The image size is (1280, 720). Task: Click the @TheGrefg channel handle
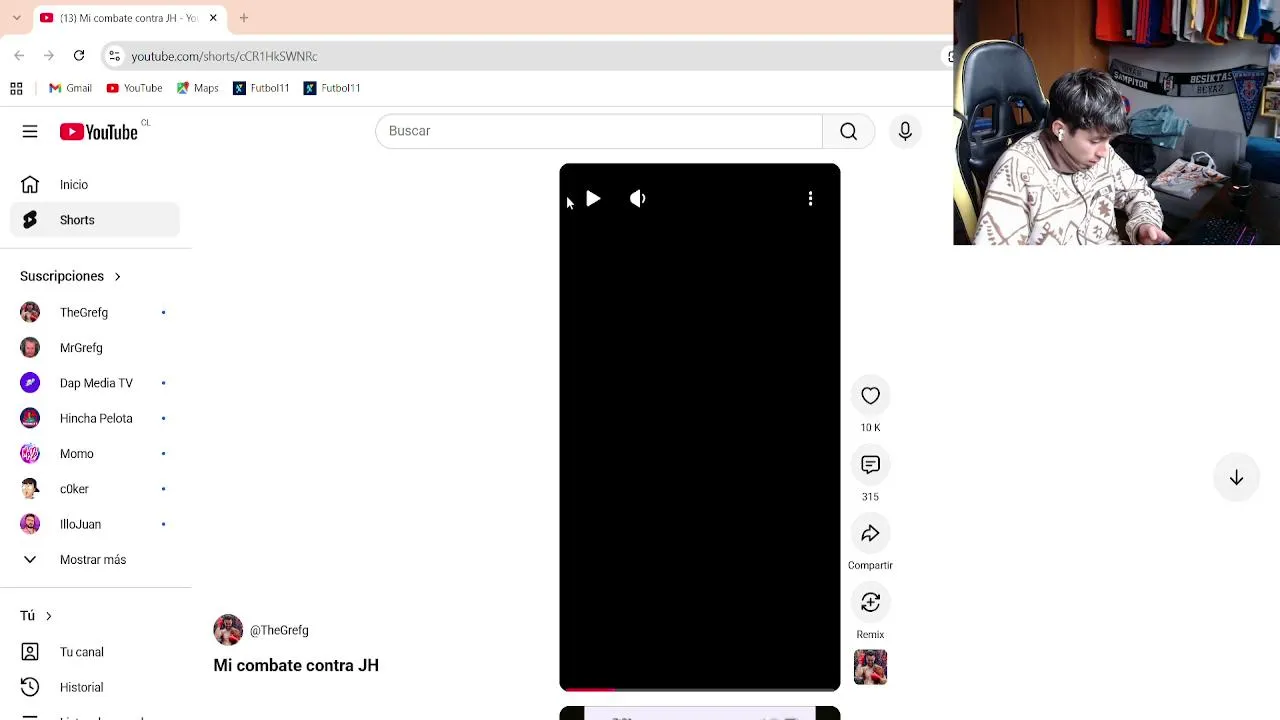tap(279, 630)
